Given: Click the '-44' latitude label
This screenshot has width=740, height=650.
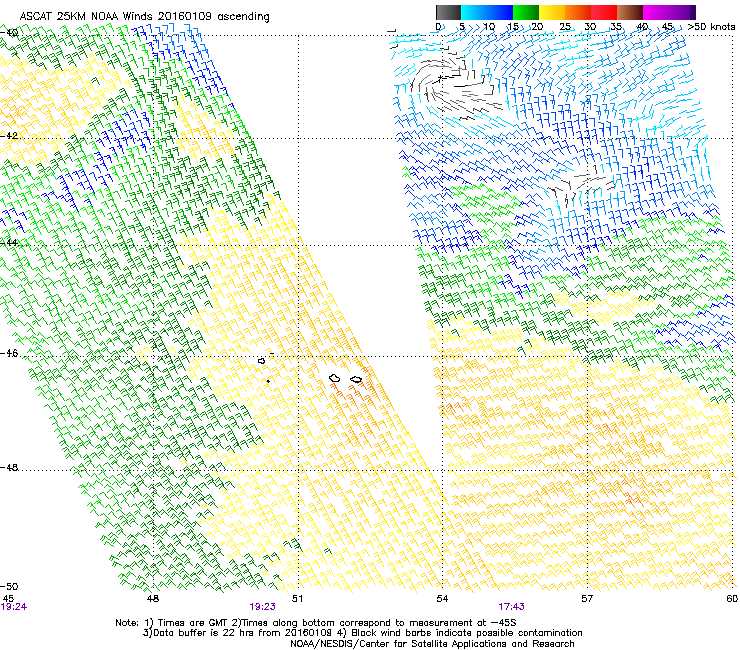Looking at the screenshot, I should click(8, 243).
